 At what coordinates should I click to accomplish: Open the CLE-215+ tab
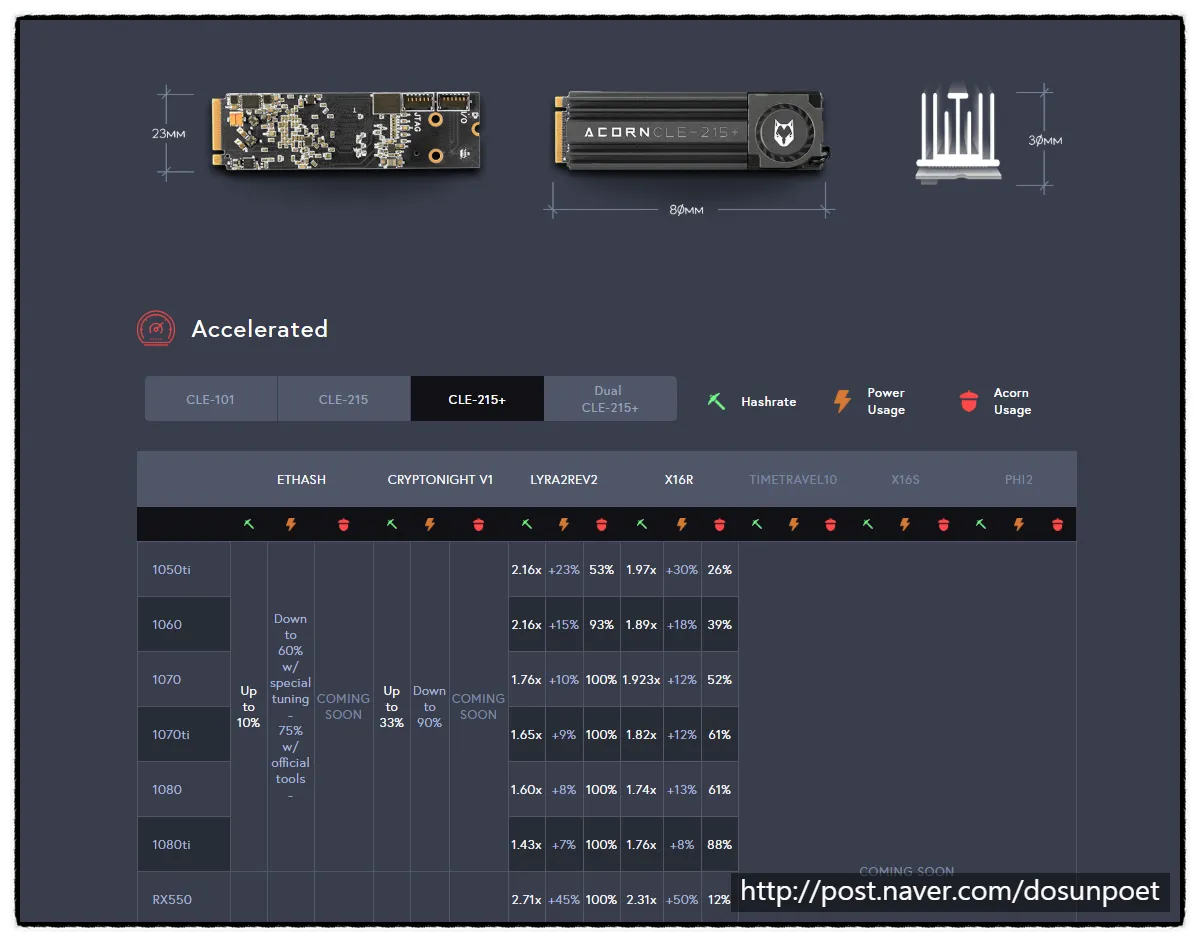[x=477, y=399]
